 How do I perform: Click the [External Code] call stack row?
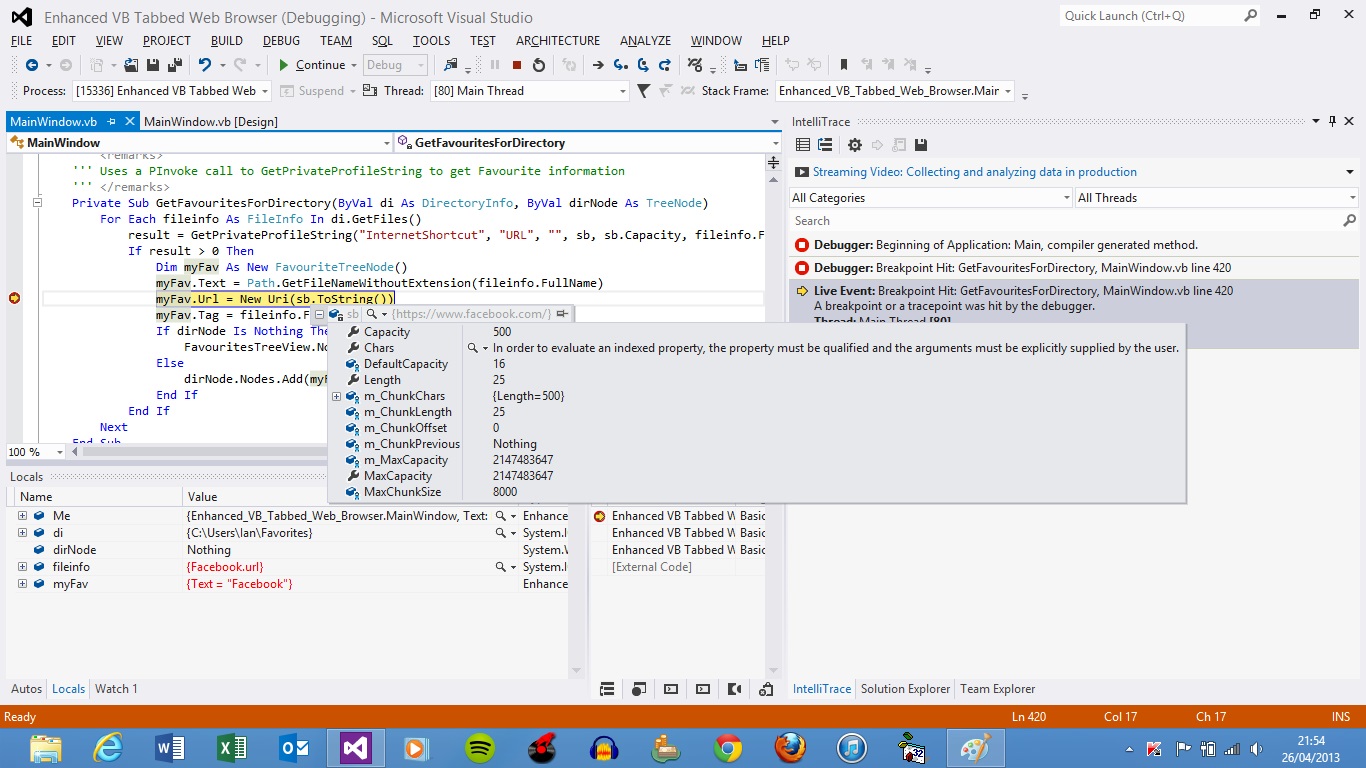tap(652, 567)
